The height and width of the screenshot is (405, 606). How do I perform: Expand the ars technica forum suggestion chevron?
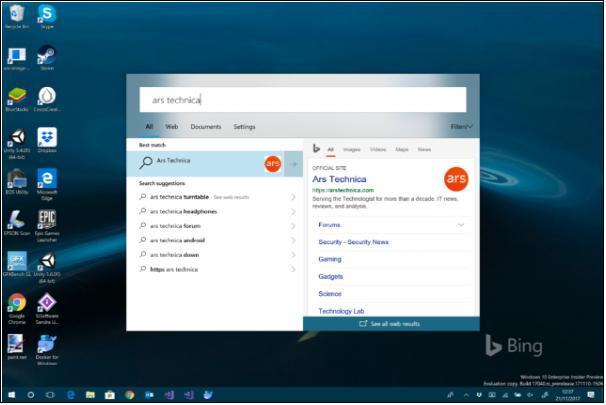click(293, 226)
